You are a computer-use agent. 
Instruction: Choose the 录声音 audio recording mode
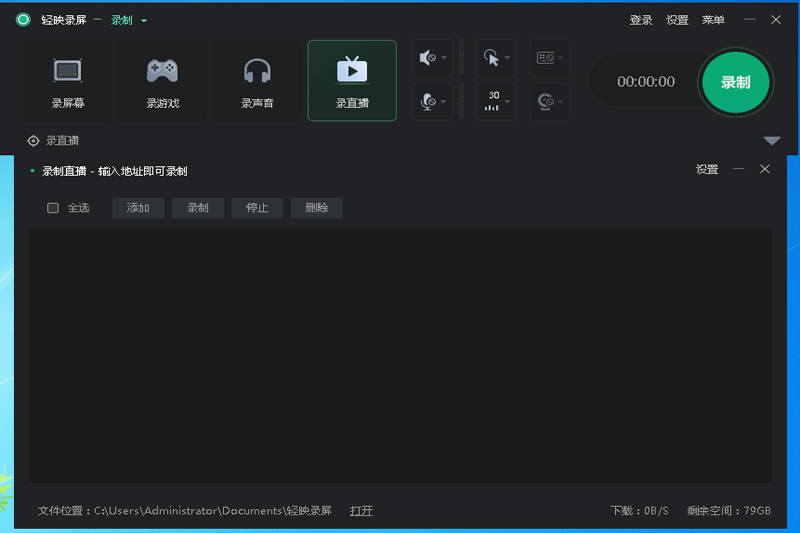(257, 81)
